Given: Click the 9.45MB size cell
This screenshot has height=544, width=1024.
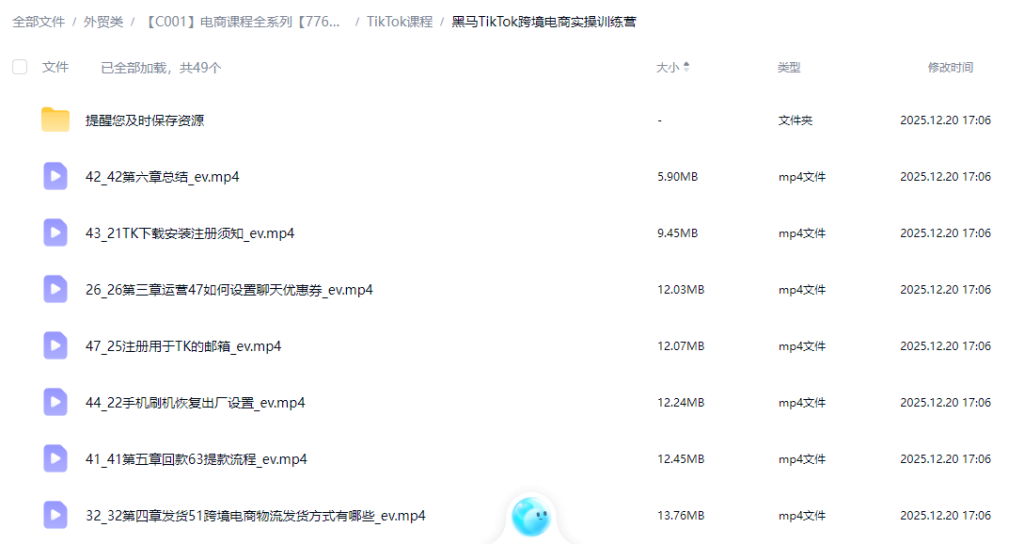Looking at the screenshot, I should [x=677, y=233].
